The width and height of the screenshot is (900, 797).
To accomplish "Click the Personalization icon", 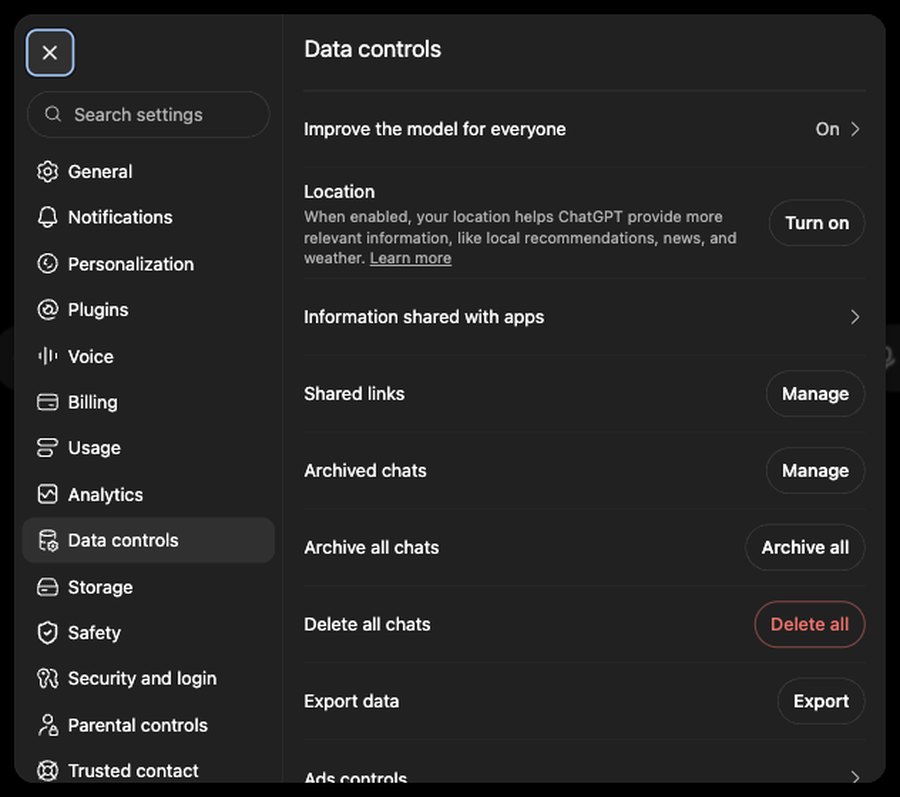I will tap(48, 264).
